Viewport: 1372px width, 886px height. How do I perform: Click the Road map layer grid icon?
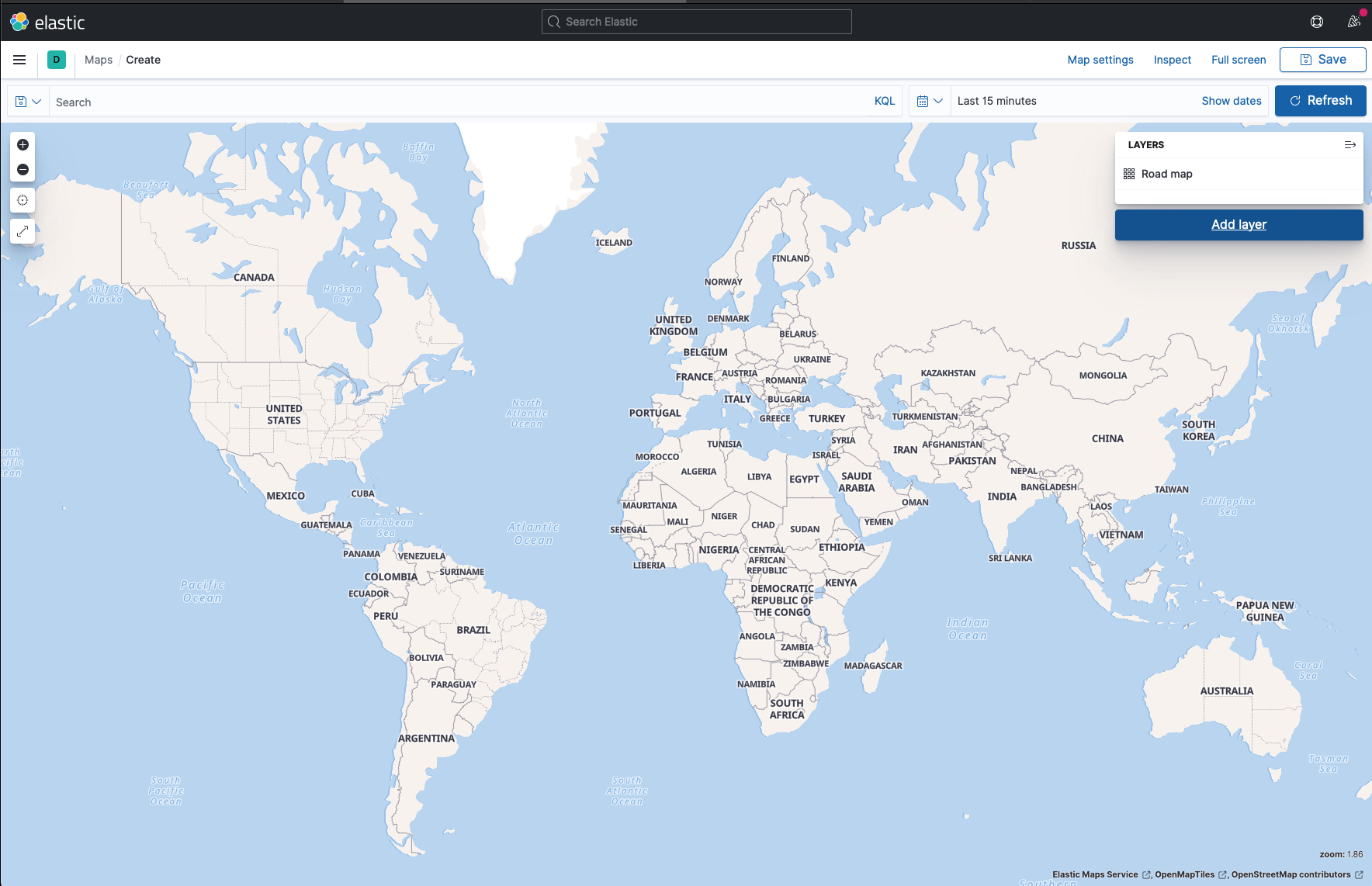pos(1129,174)
